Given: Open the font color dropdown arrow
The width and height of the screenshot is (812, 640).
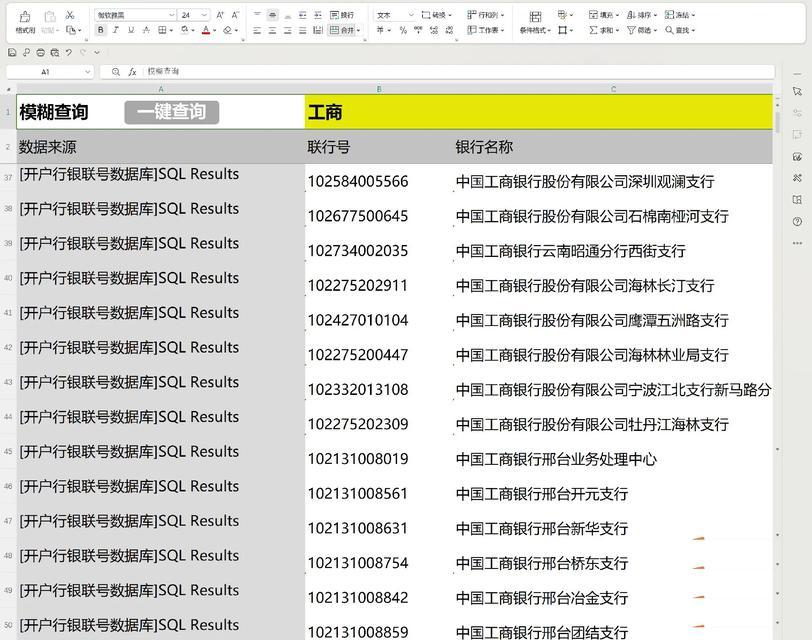Looking at the screenshot, I should point(214,31).
